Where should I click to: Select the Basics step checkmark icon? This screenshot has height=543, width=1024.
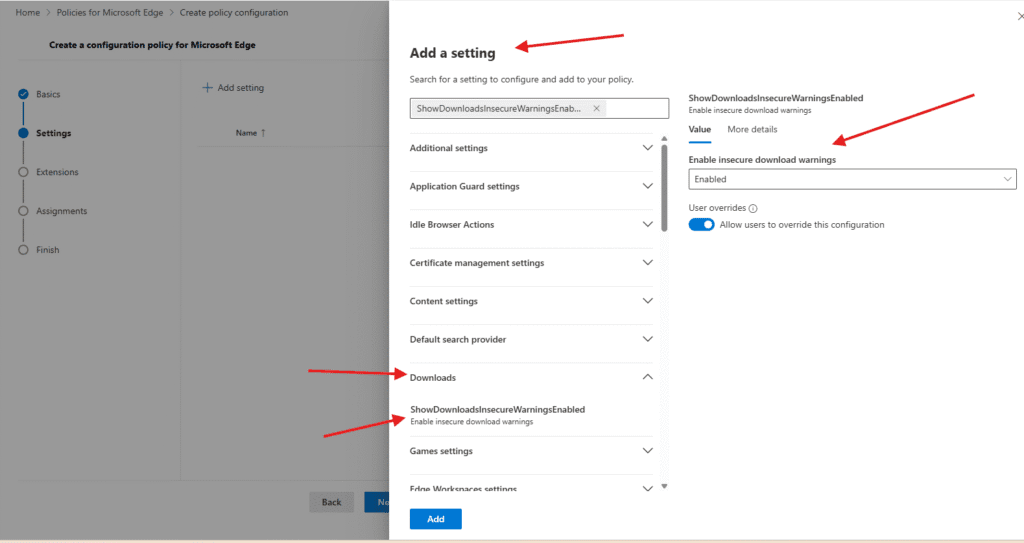pyautogui.click(x=23, y=94)
